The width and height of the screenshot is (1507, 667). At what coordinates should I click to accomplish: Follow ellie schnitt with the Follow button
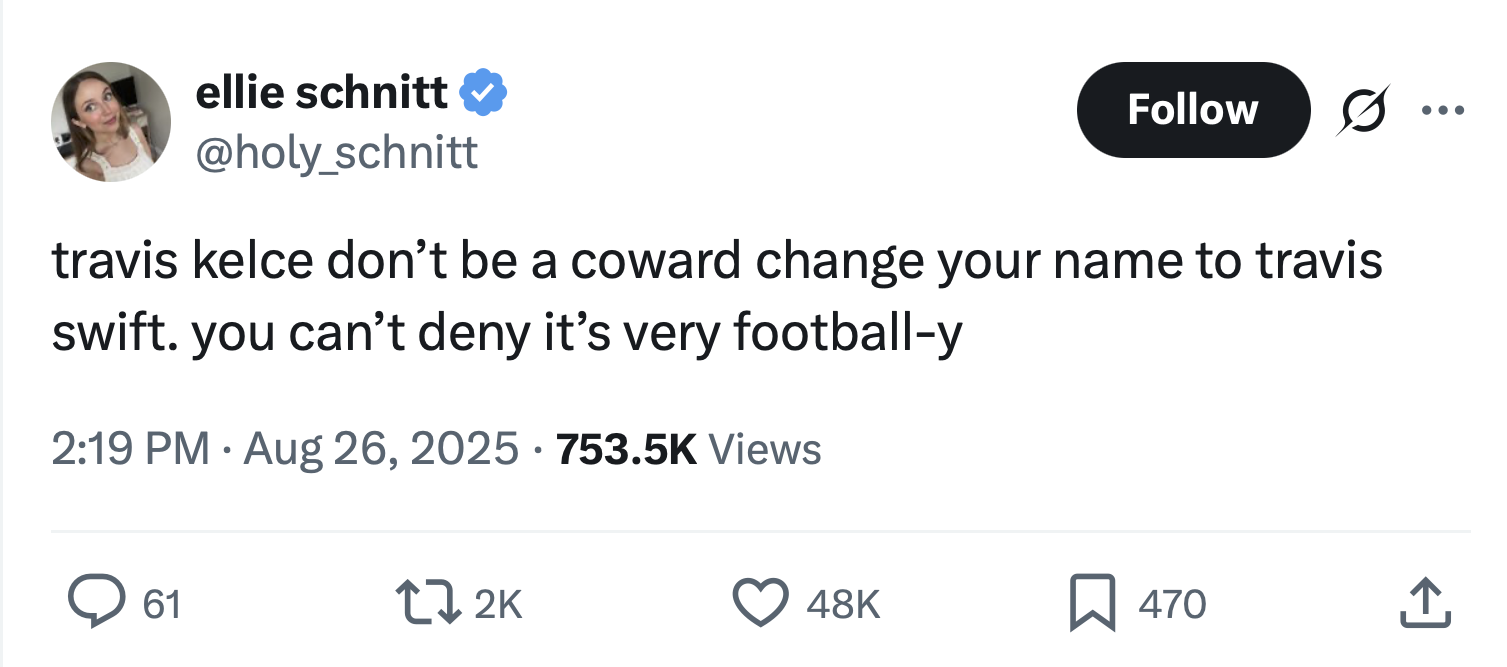(x=1192, y=110)
